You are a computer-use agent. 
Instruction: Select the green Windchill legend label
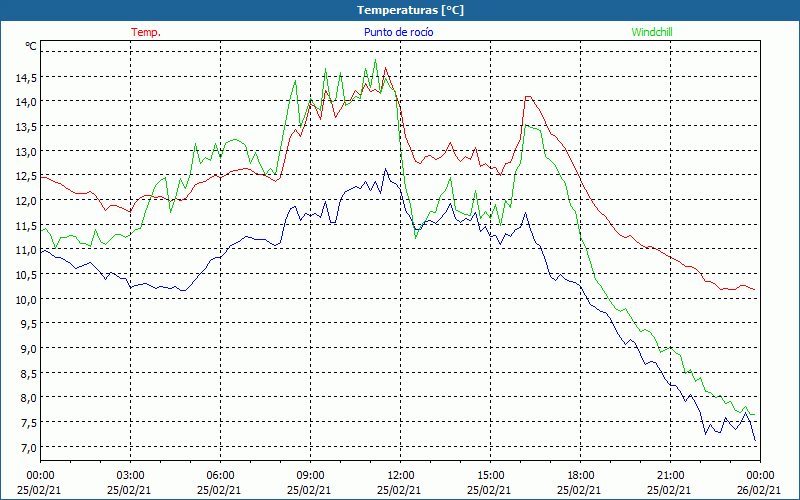652,32
